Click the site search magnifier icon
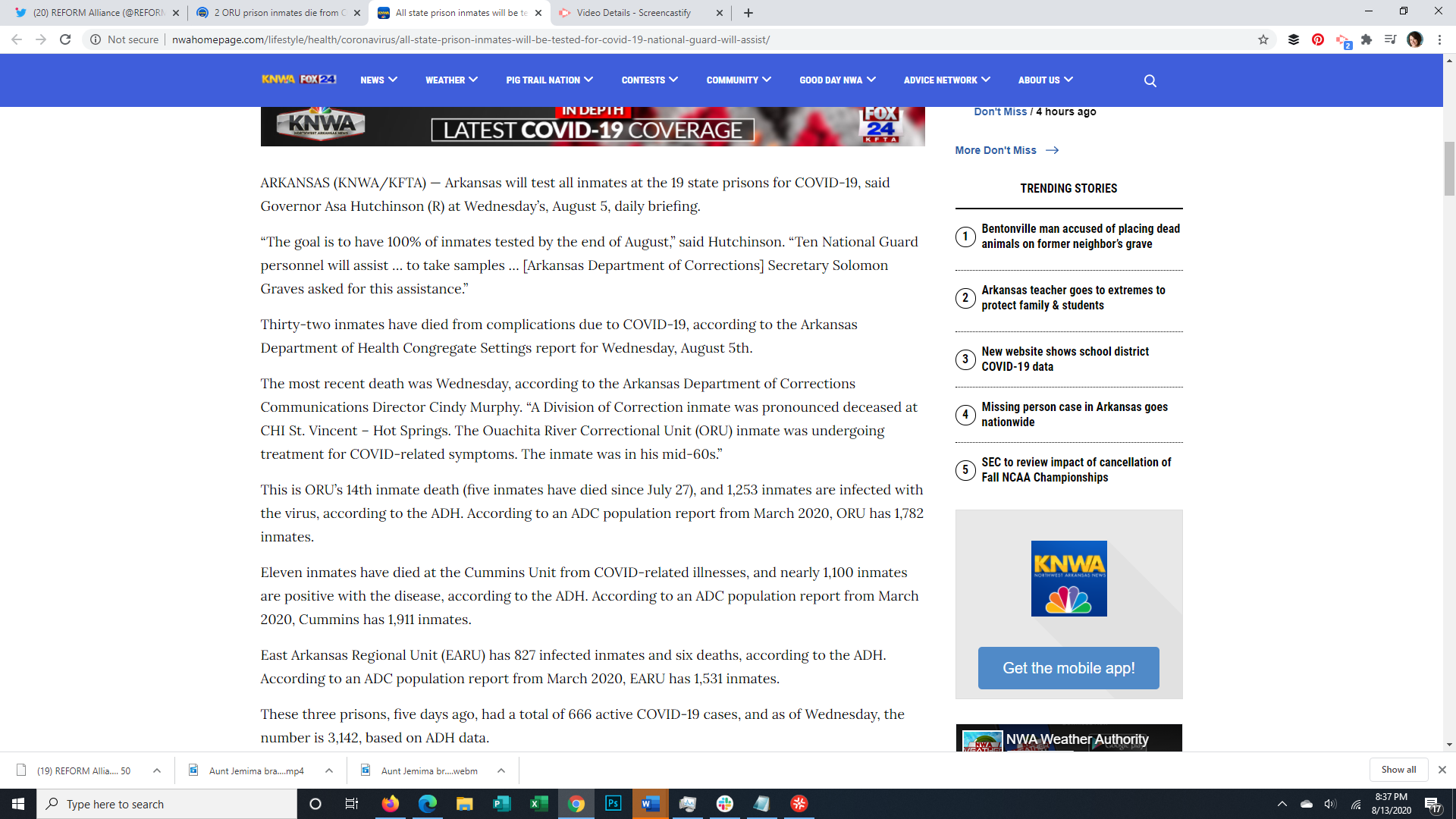This screenshot has height=819, width=1456. (1150, 80)
